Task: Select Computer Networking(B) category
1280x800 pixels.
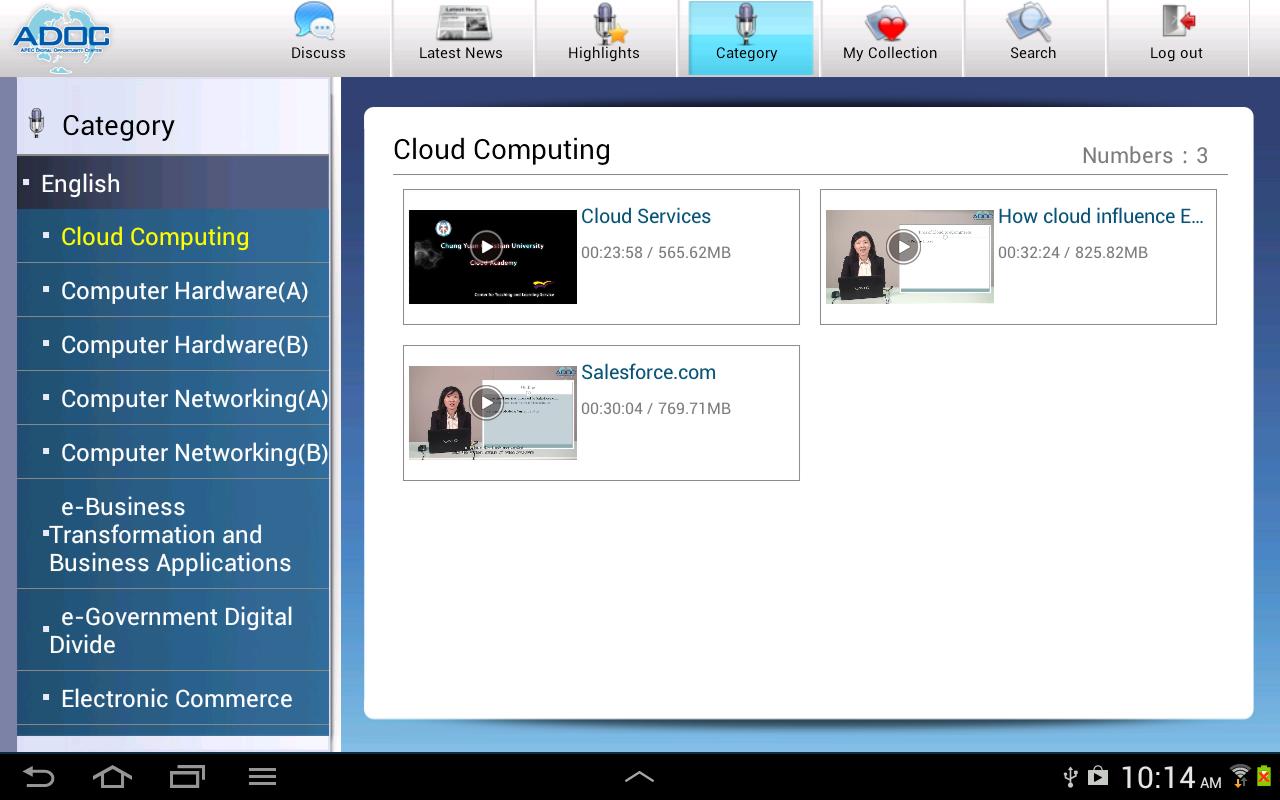Action: 173,453
